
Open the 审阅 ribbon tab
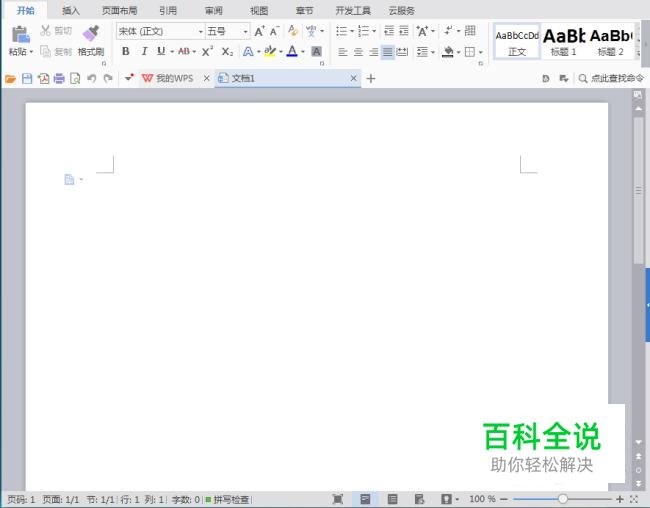pos(213,11)
